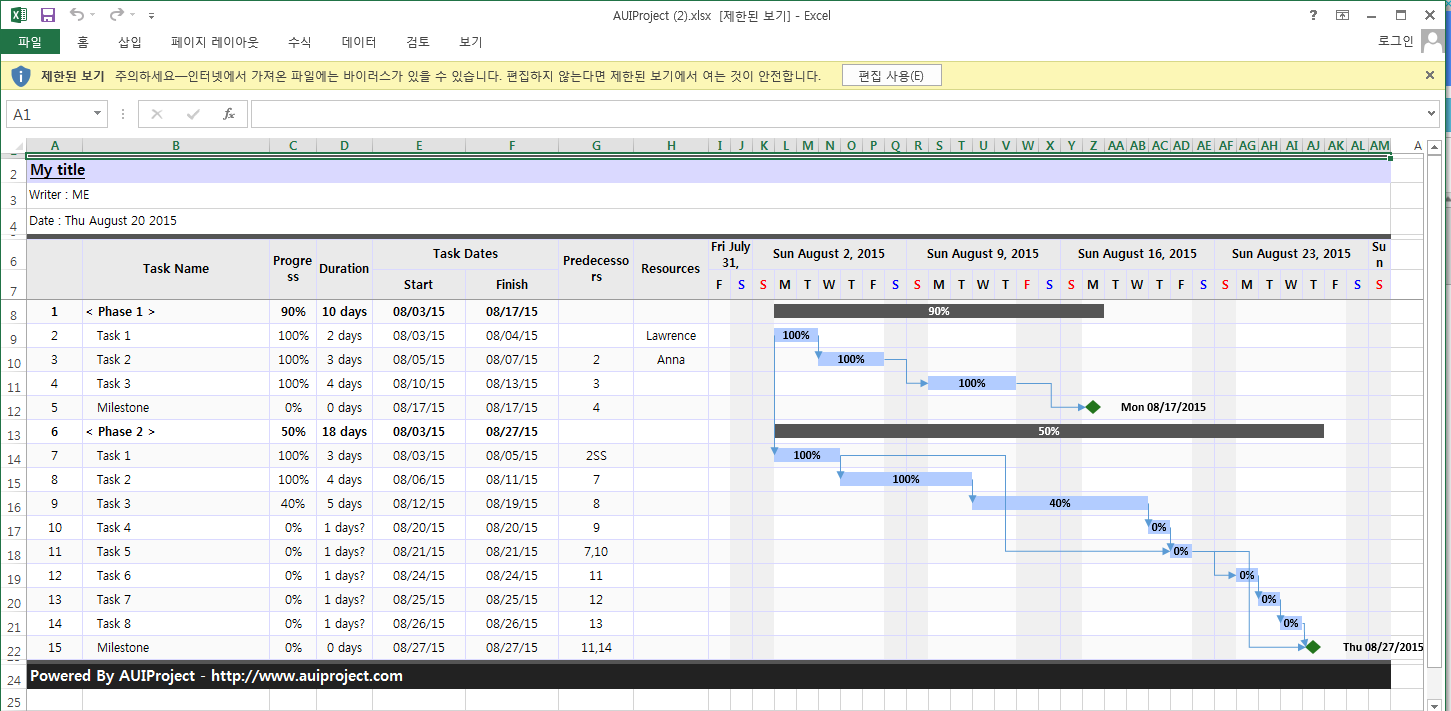The height and width of the screenshot is (711, 1451).
Task: Select the Milestone diamond dated Mon 08/17/2015
Action: (x=1092, y=407)
